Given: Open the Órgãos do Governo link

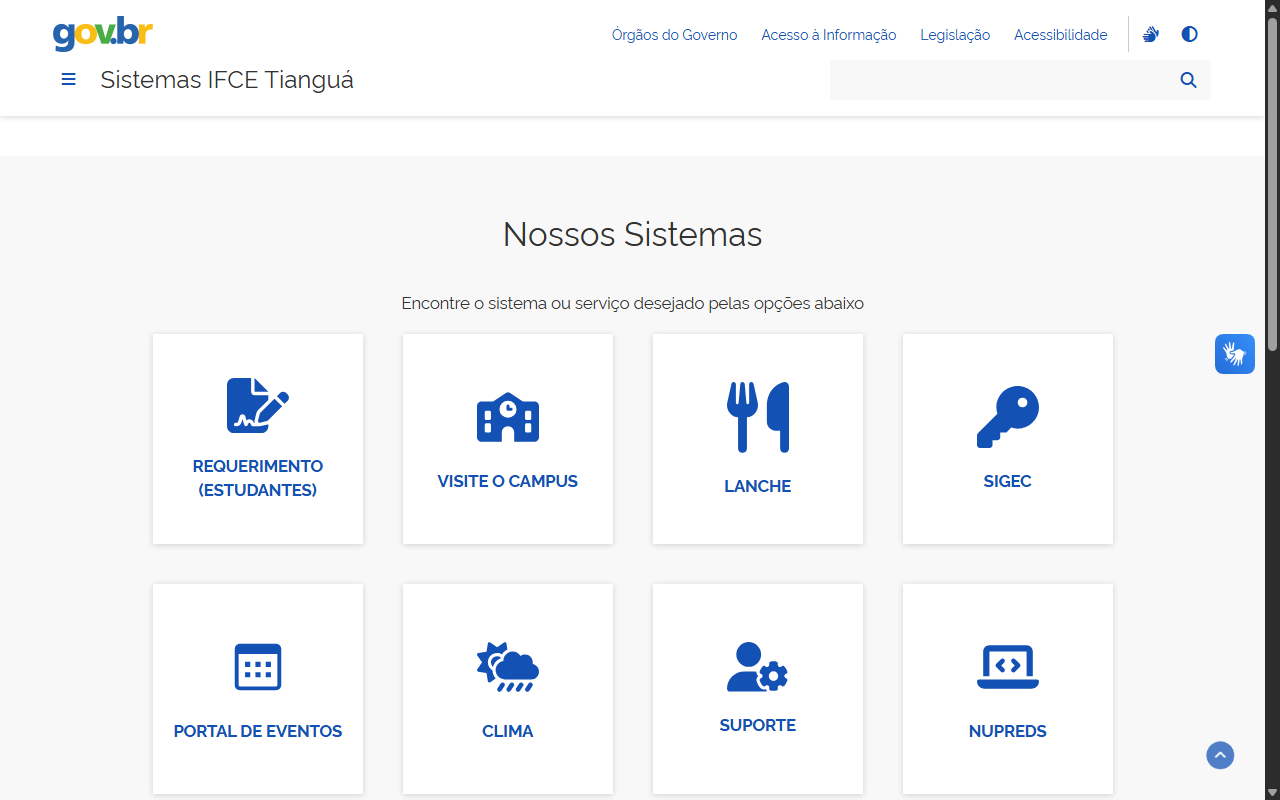Looking at the screenshot, I should point(674,35).
